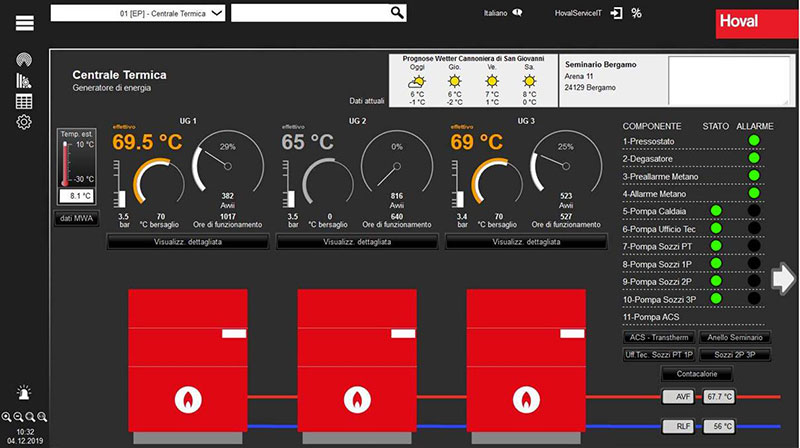Open the table grid view icon

pos(24,101)
